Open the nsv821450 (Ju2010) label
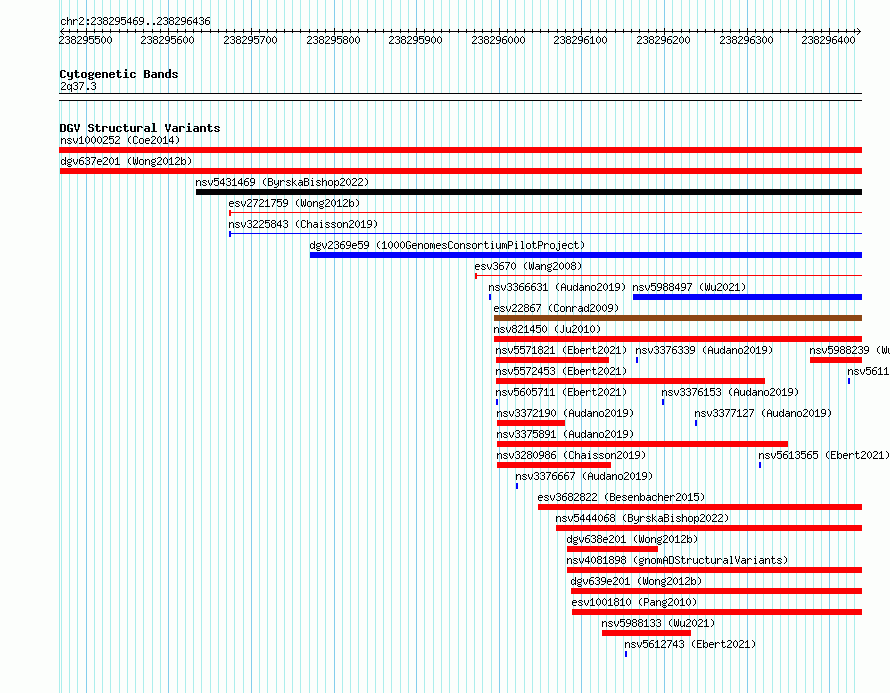The height and width of the screenshot is (693, 890). [x=547, y=329]
